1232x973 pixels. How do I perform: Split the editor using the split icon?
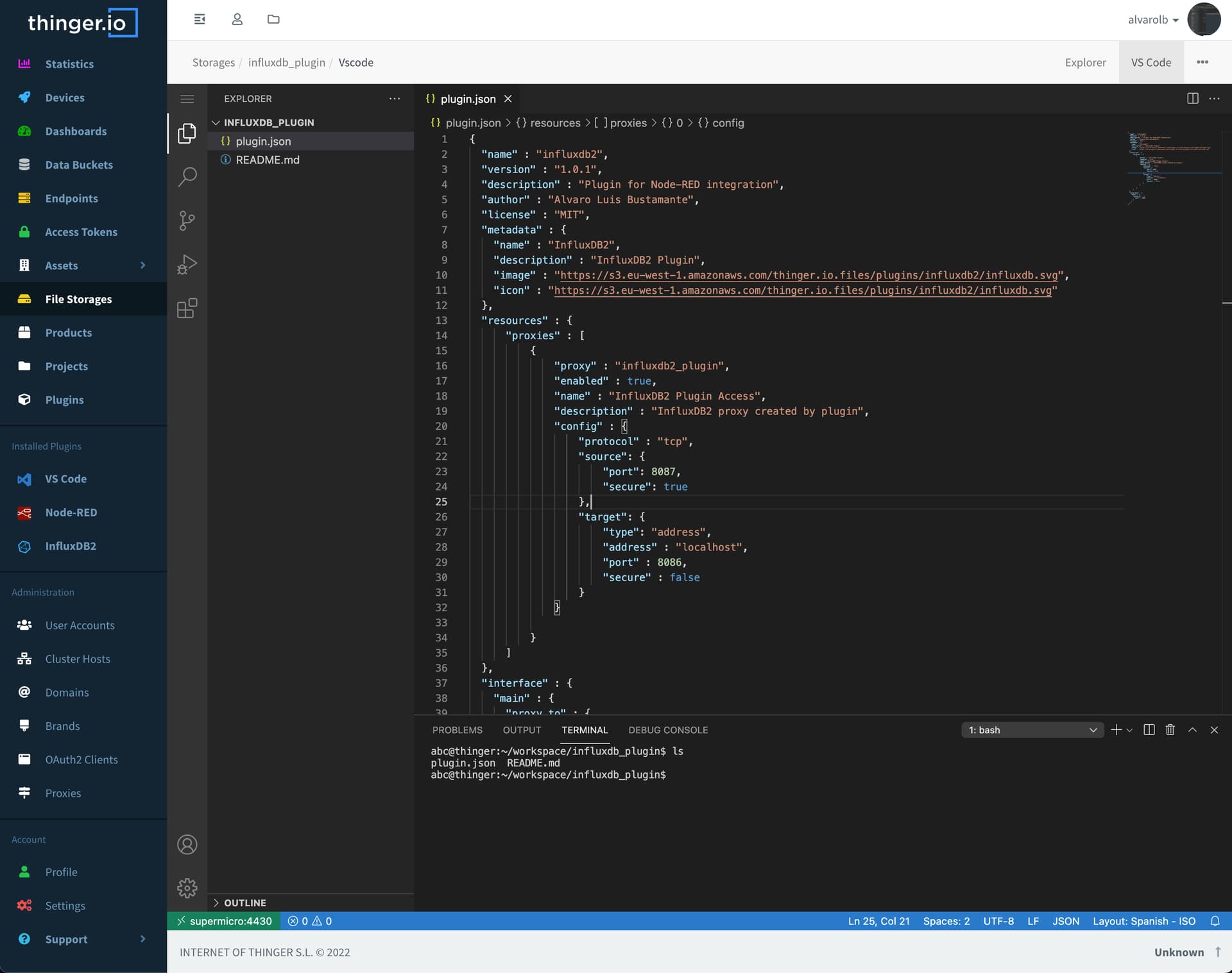[1192, 98]
